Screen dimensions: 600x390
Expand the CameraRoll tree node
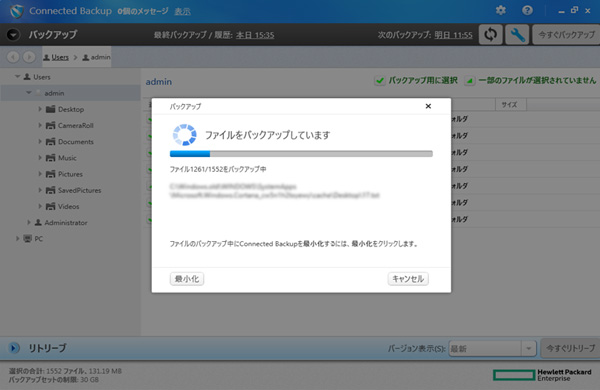[40, 125]
